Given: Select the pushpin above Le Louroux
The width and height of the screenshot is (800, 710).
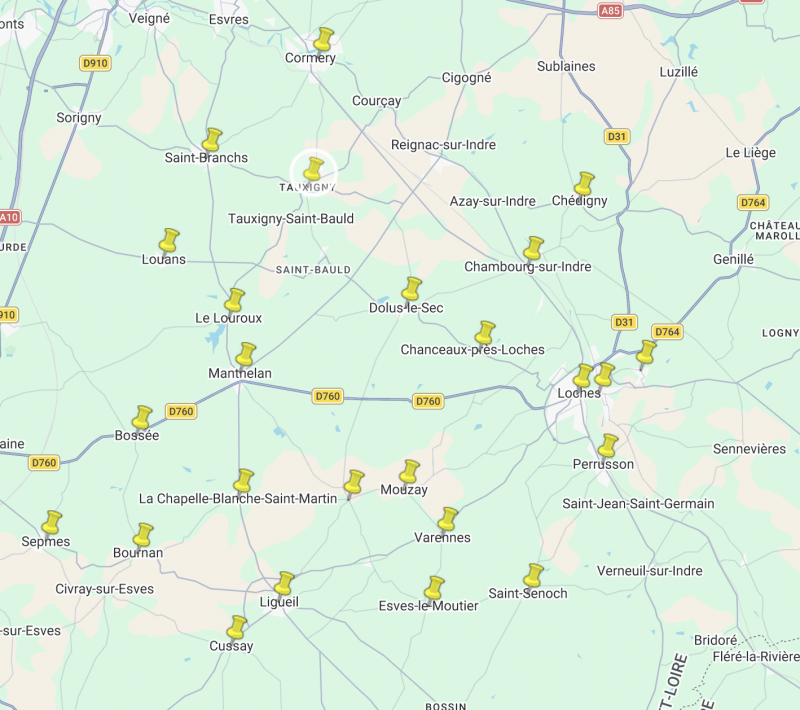Looking at the screenshot, I should [x=234, y=300].
